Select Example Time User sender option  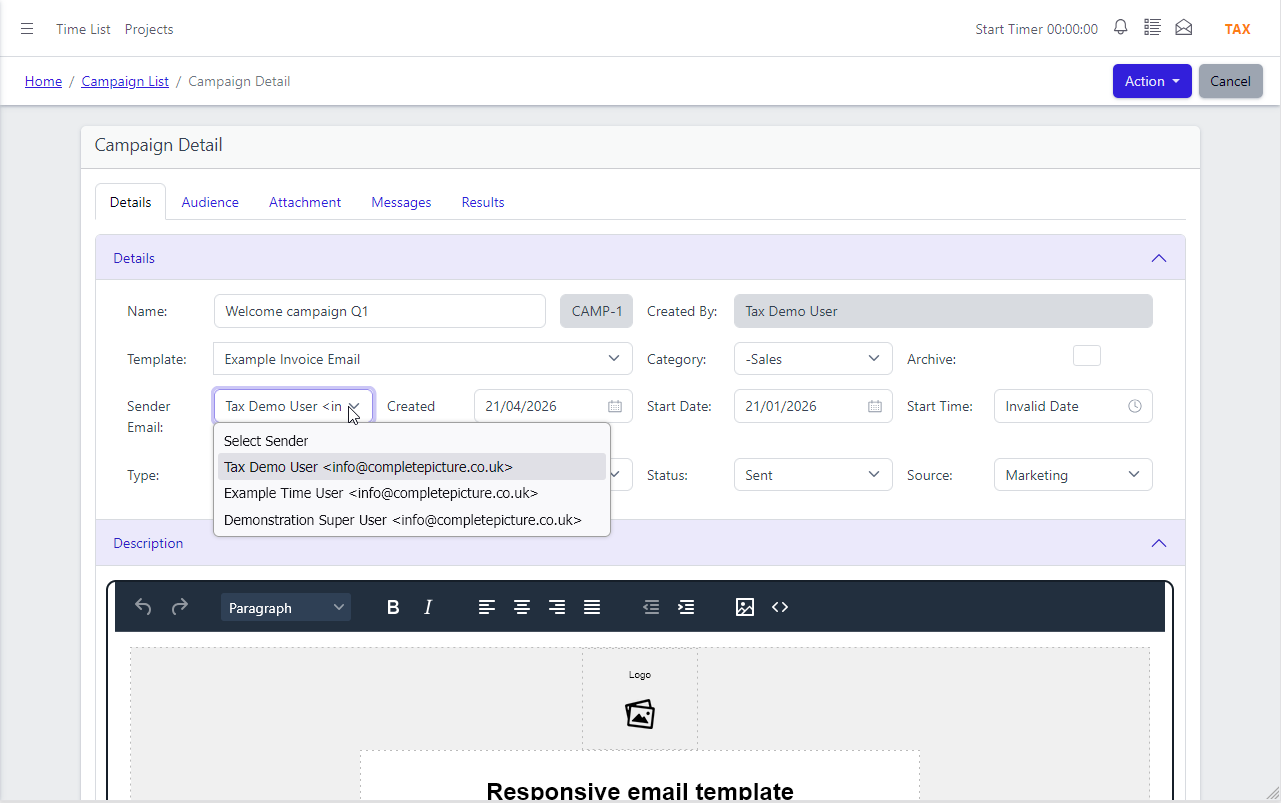click(412, 493)
